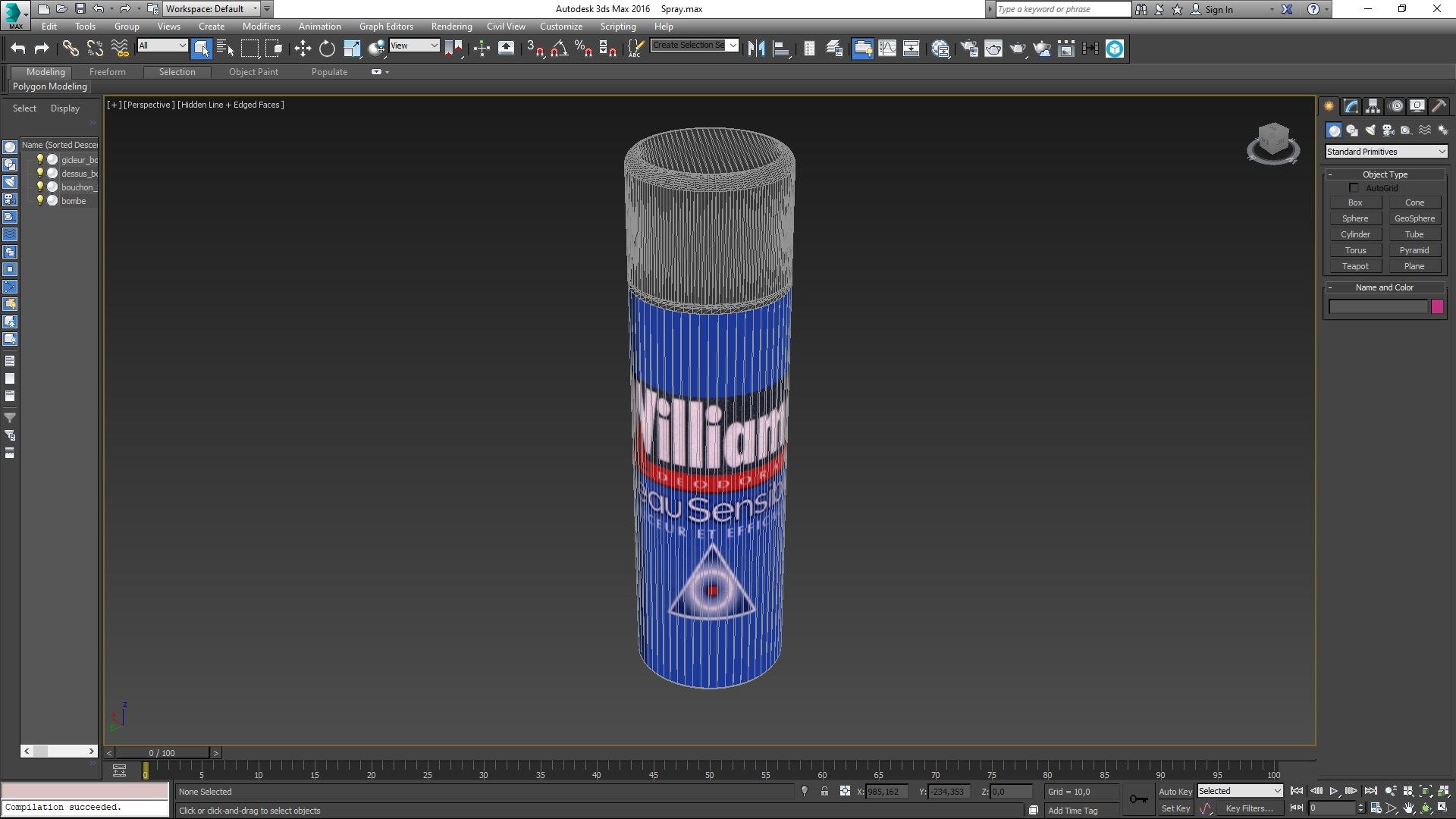Screen dimensions: 1456x819
Task: Toggle Angle Snap in main toolbar
Action: point(559,49)
